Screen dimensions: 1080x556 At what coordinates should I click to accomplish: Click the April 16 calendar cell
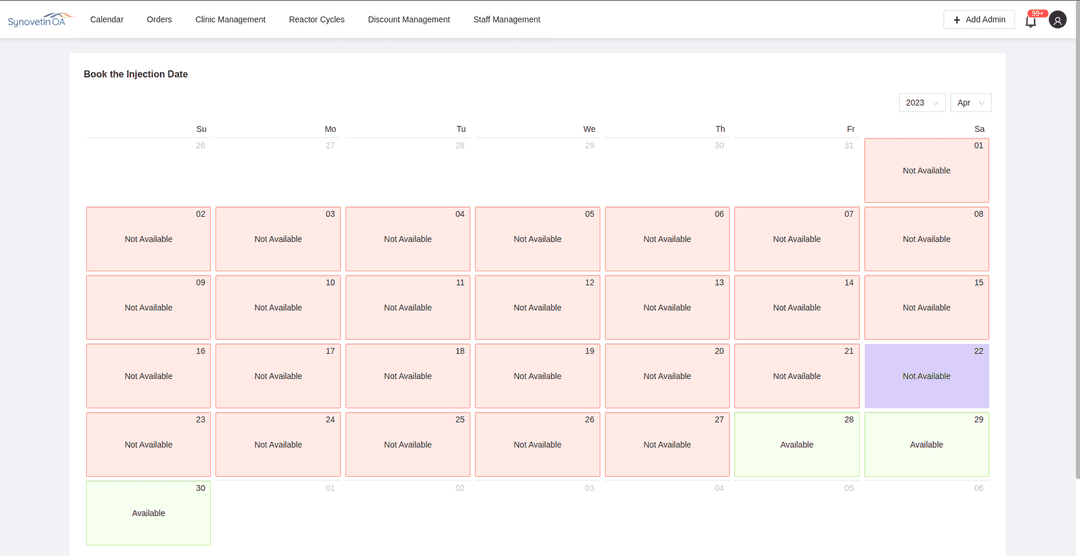click(x=148, y=376)
